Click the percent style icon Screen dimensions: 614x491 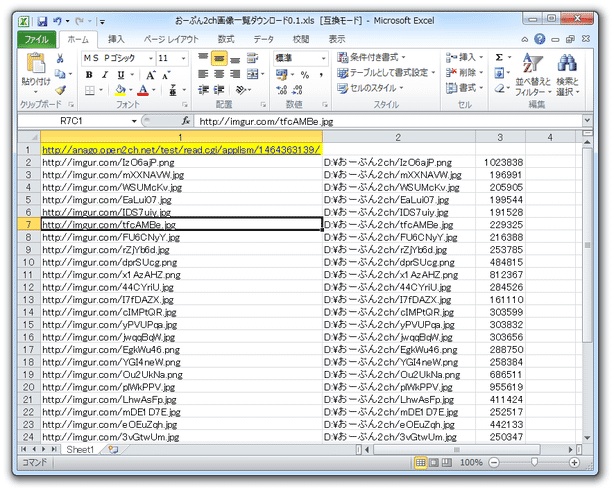point(305,75)
